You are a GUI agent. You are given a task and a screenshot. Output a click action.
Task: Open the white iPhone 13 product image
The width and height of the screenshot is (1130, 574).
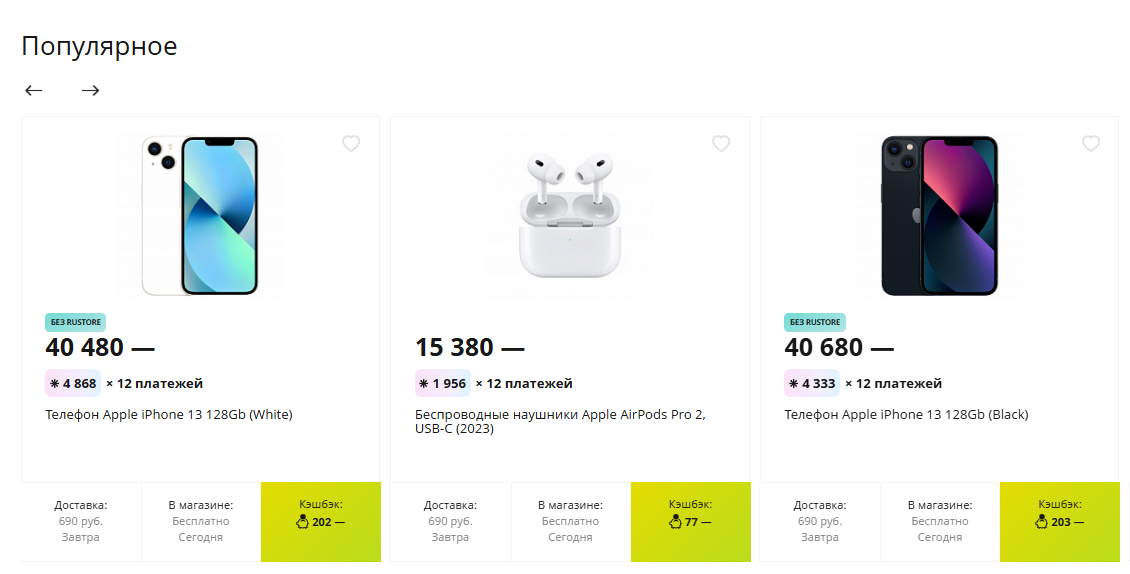[200, 216]
